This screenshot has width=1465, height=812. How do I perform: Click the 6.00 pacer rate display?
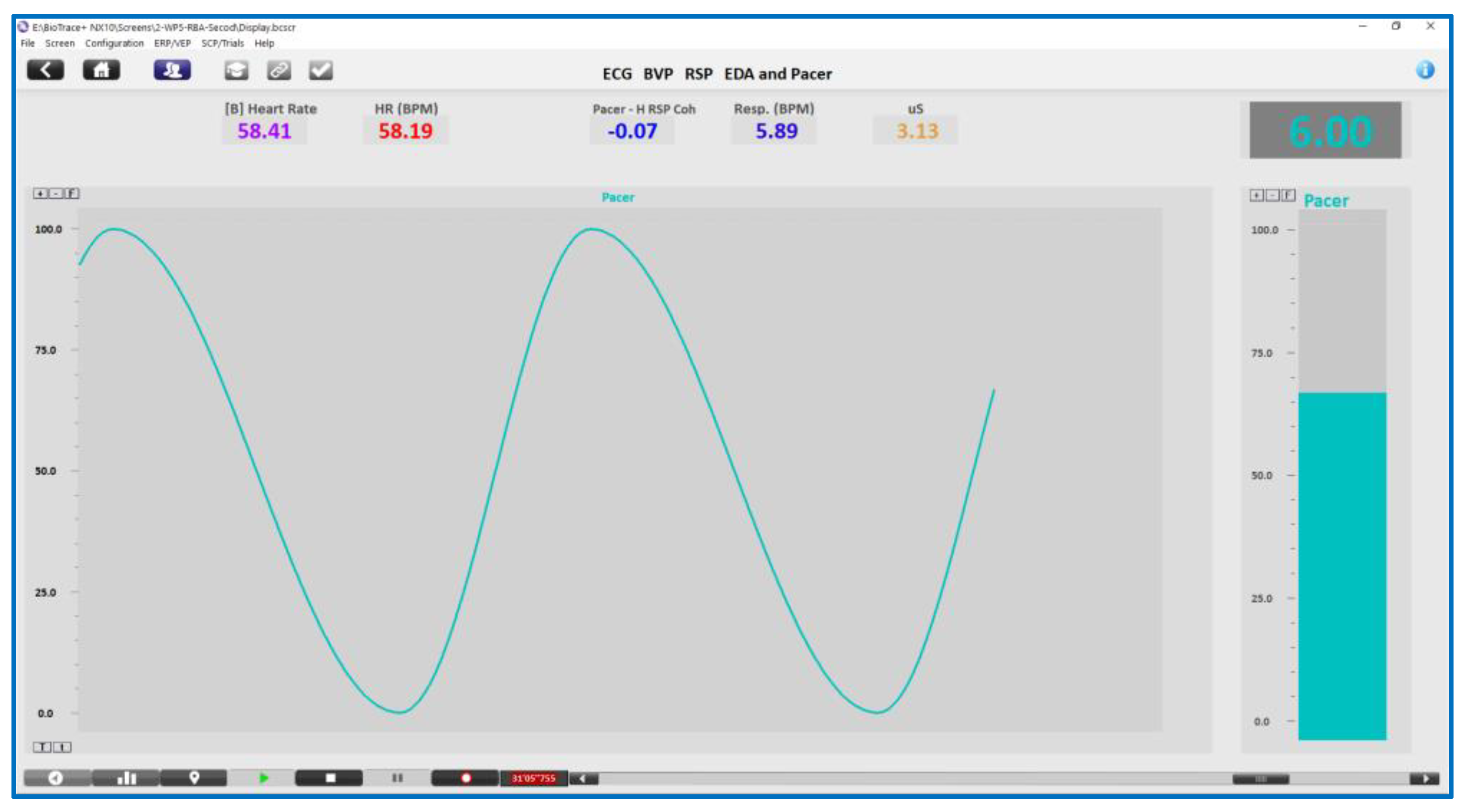point(1325,130)
